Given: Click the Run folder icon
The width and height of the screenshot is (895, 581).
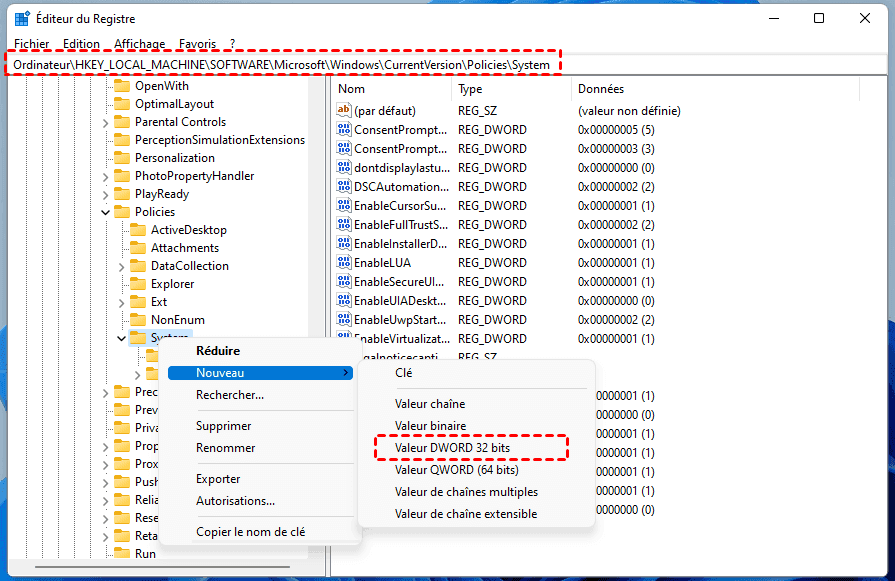Looking at the screenshot, I should click(x=122, y=553).
